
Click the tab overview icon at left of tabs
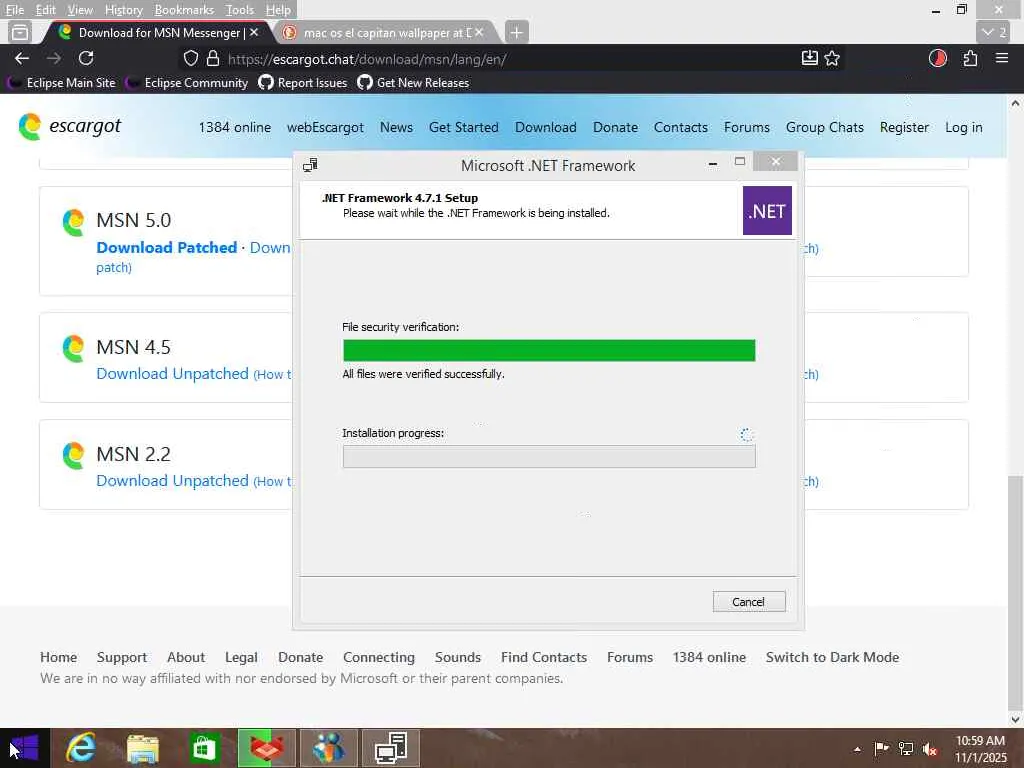(20, 32)
